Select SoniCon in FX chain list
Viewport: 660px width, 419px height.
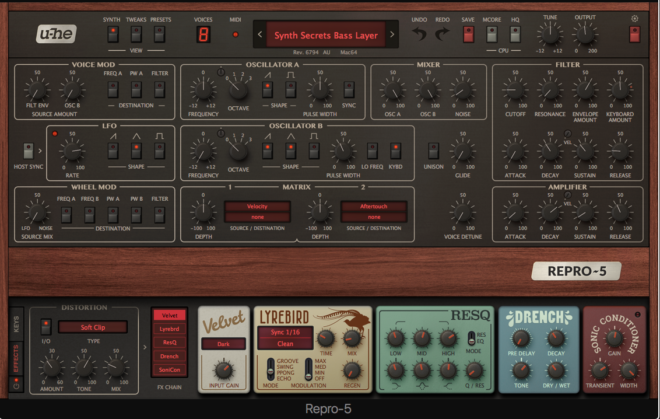point(170,370)
